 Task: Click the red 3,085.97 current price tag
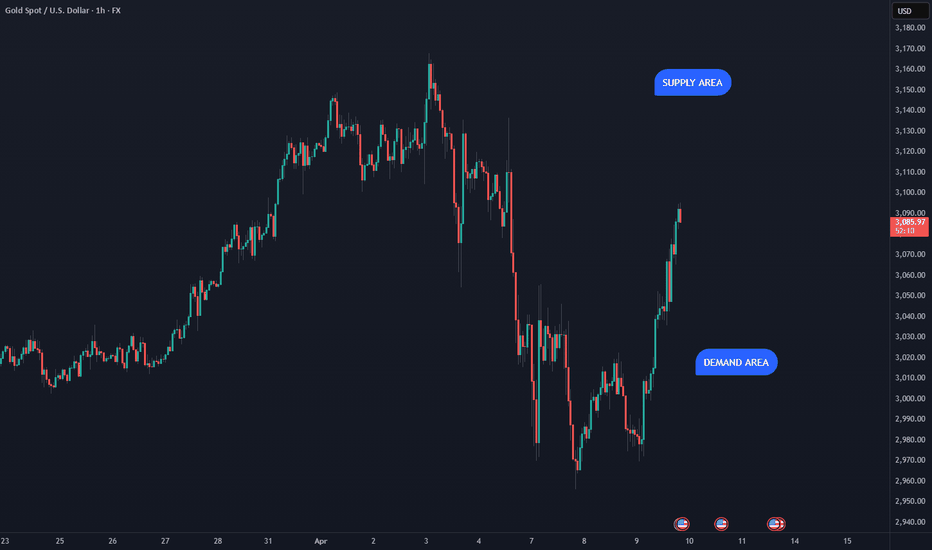coord(910,226)
